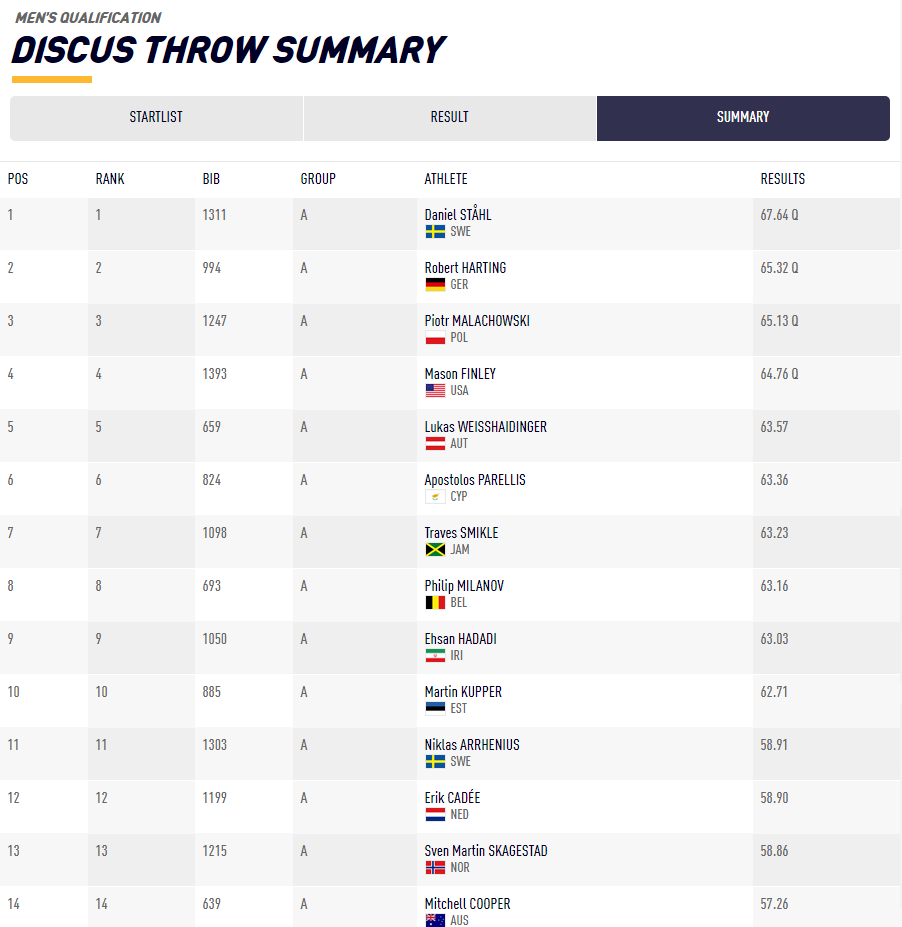Click the Swedish flag beside Daniel Ståhl

[435, 231]
